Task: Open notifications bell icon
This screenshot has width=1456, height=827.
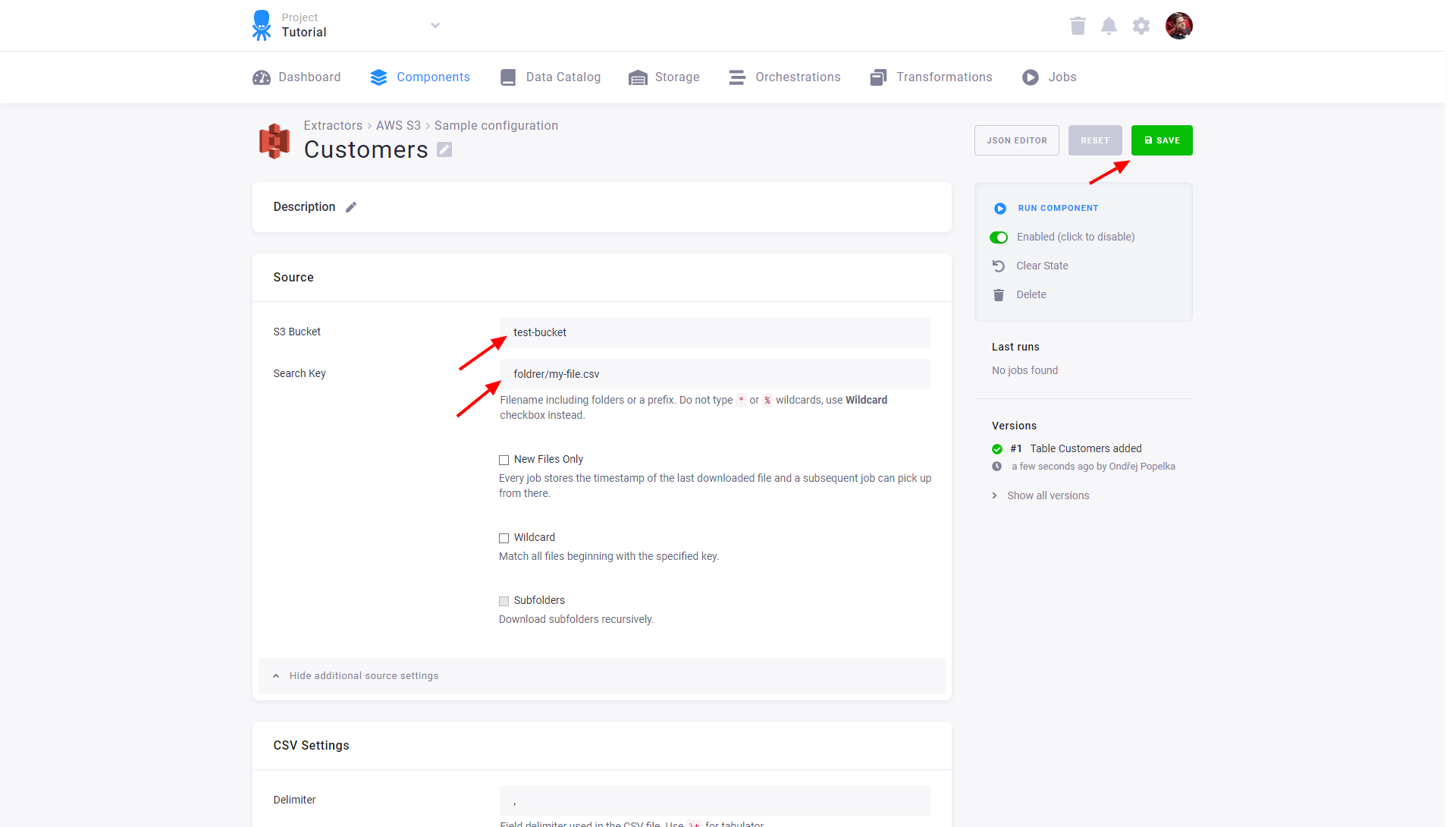Action: coord(1109,26)
